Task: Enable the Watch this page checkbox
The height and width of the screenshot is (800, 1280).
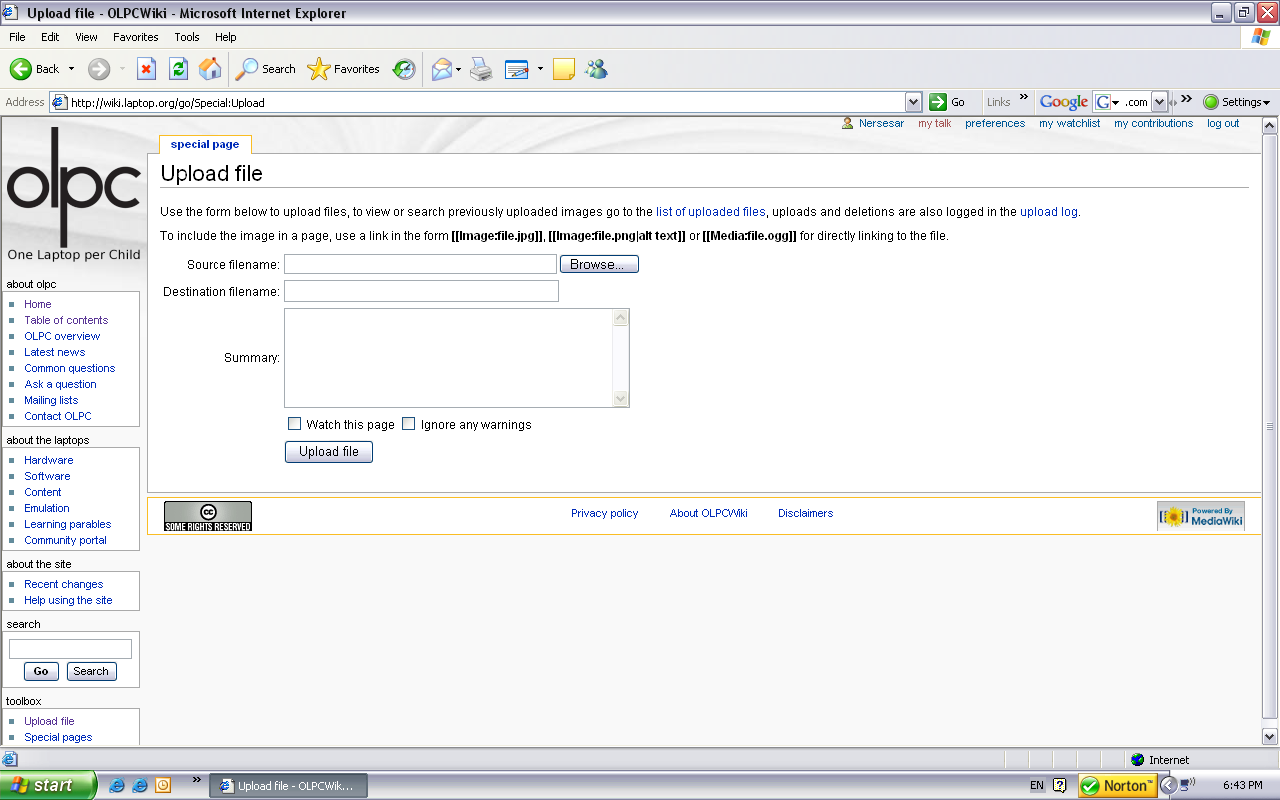Action: tap(295, 424)
